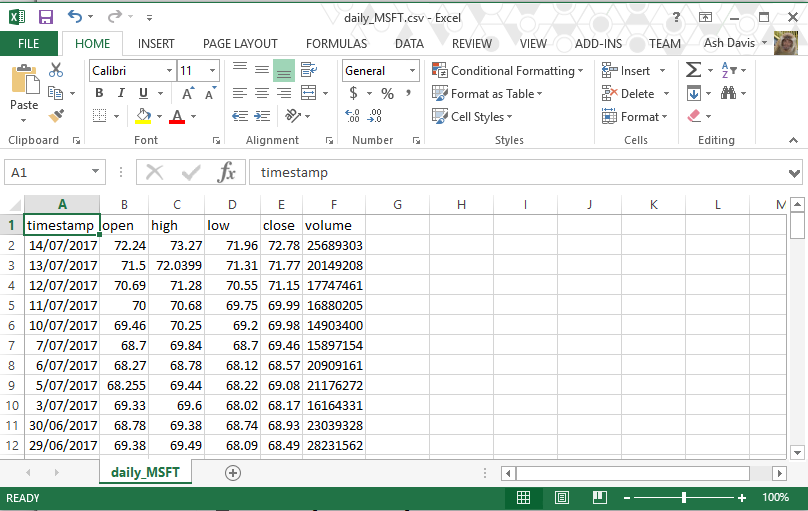Image resolution: width=808 pixels, height=511 pixels.
Task: Click the Borders icon
Action: pyautogui.click(x=99, y=116)
